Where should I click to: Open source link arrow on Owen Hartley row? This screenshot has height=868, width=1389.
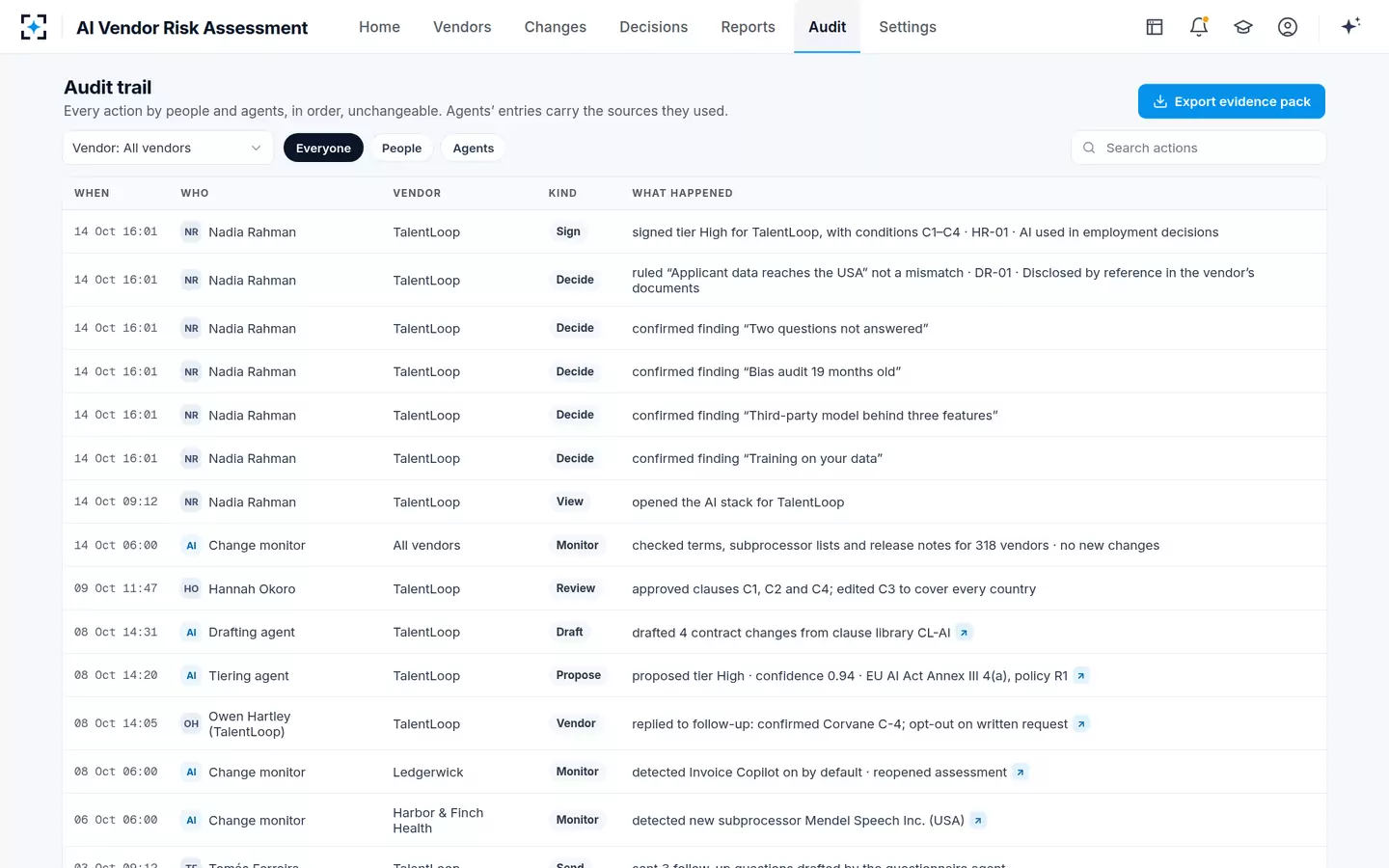(x=1081, y=724)
